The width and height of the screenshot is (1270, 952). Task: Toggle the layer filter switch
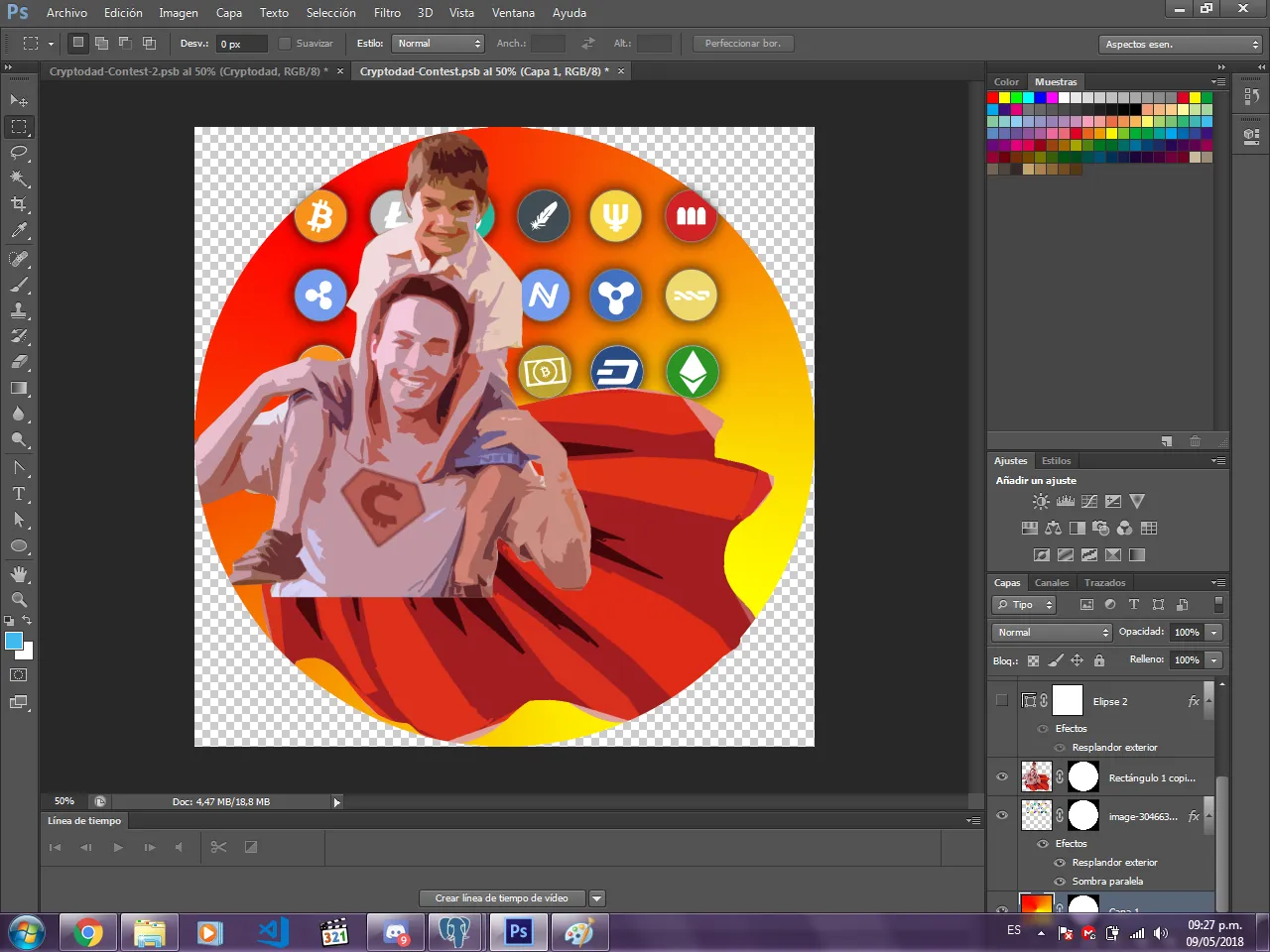click(x=1218, y=604)
